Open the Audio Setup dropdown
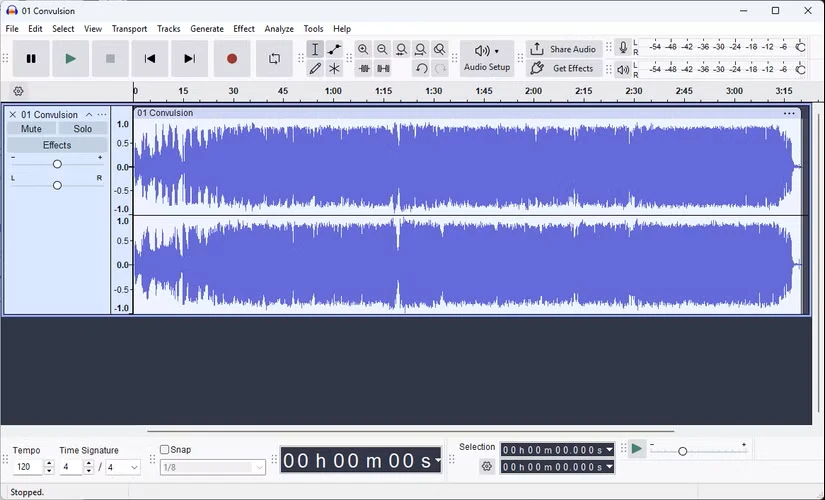The height and width of the screenshot is (500, 825). pos(487,58)
